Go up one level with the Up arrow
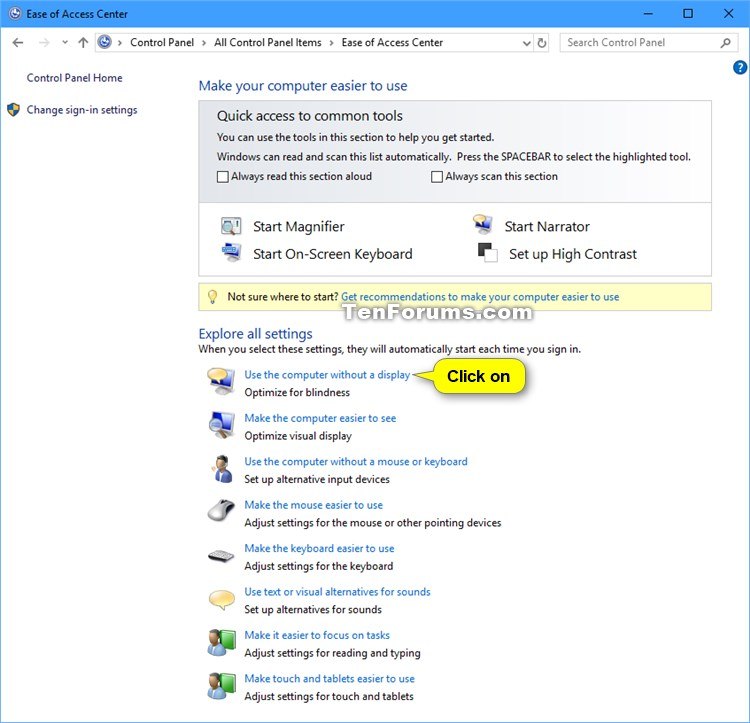Viewport: 750px width, 723px height. click(x=83, y=43)
